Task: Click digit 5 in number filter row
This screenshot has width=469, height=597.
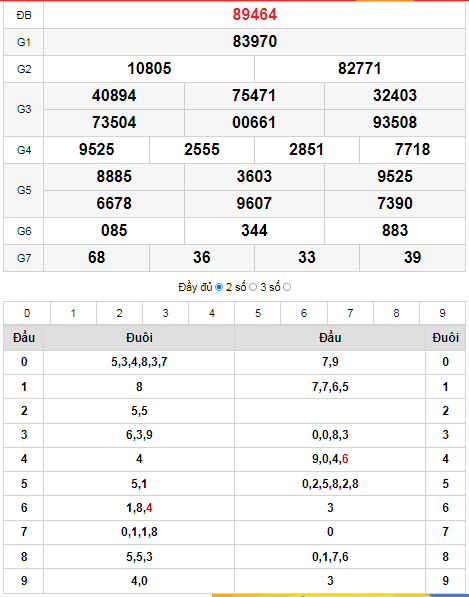Action: (x=258, y=313)
